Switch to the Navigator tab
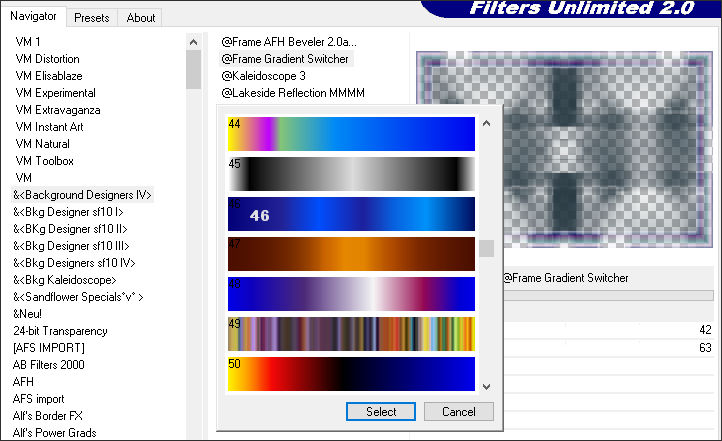The width and height of the screenshot is (722, 441). click(34, 17)
